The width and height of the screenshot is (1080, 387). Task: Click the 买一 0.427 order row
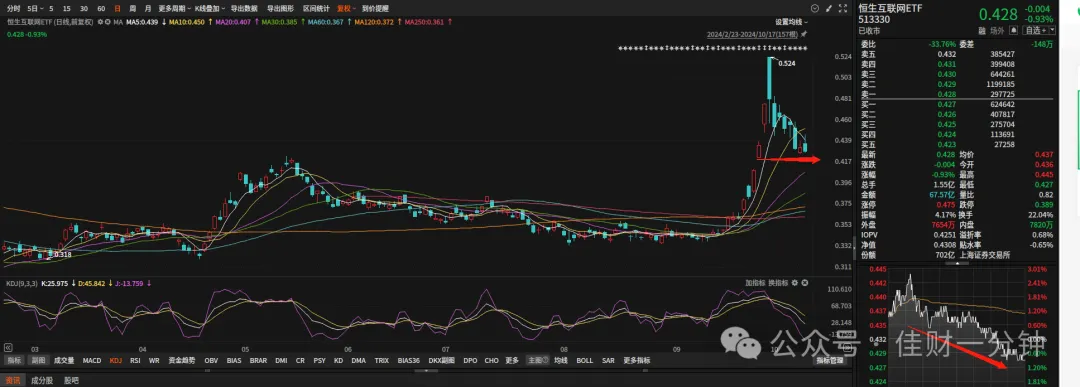tap(956, 104)
